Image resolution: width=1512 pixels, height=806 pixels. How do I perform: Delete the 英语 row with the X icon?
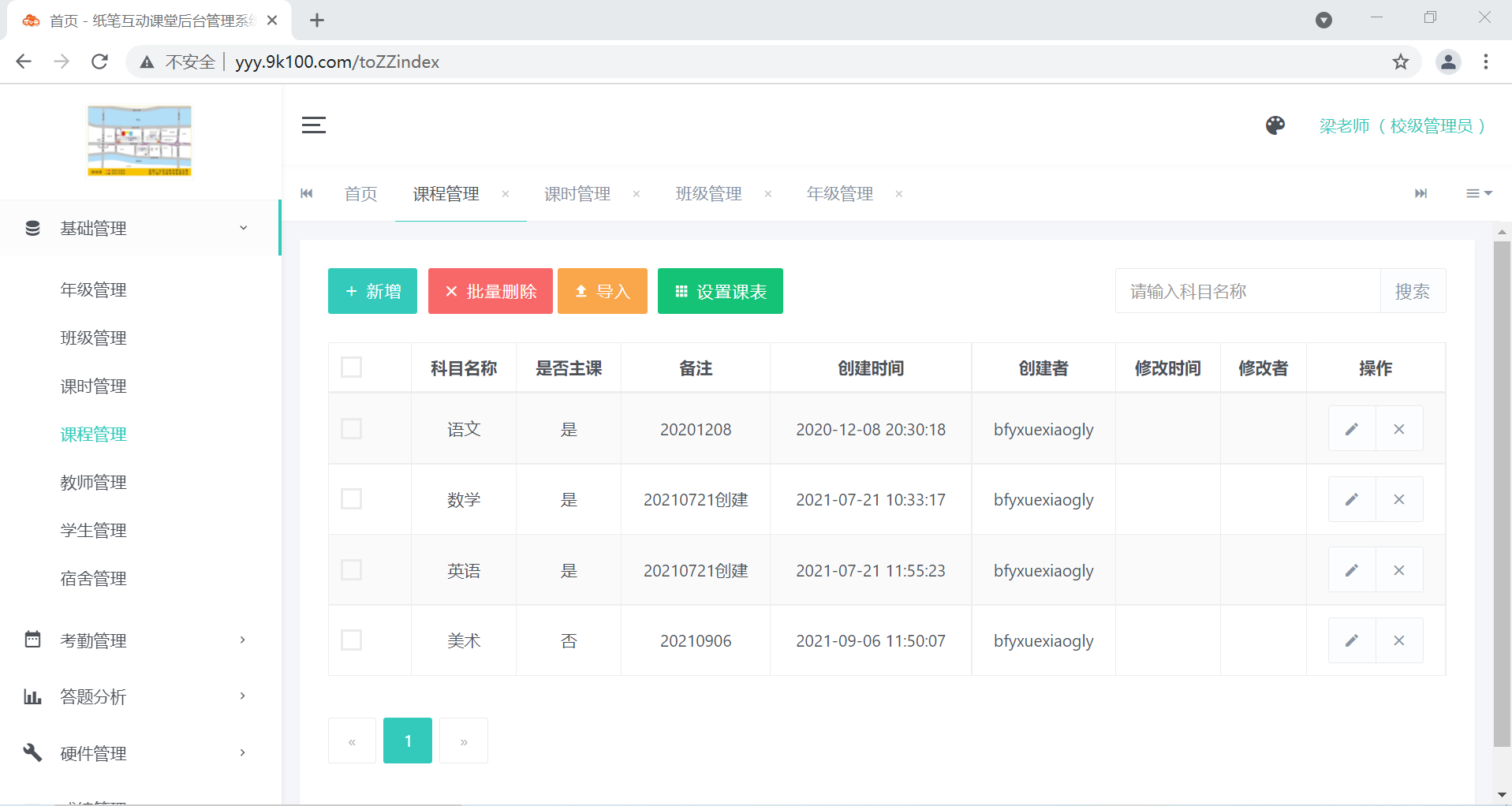tap(1399, 570)
